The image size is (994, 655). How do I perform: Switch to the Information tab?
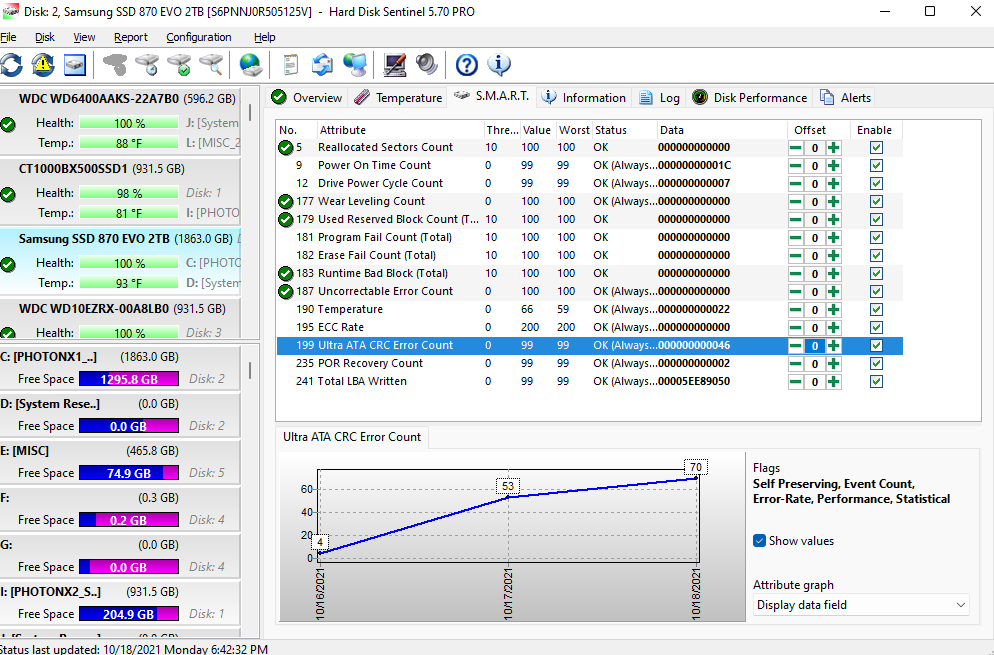584,98
